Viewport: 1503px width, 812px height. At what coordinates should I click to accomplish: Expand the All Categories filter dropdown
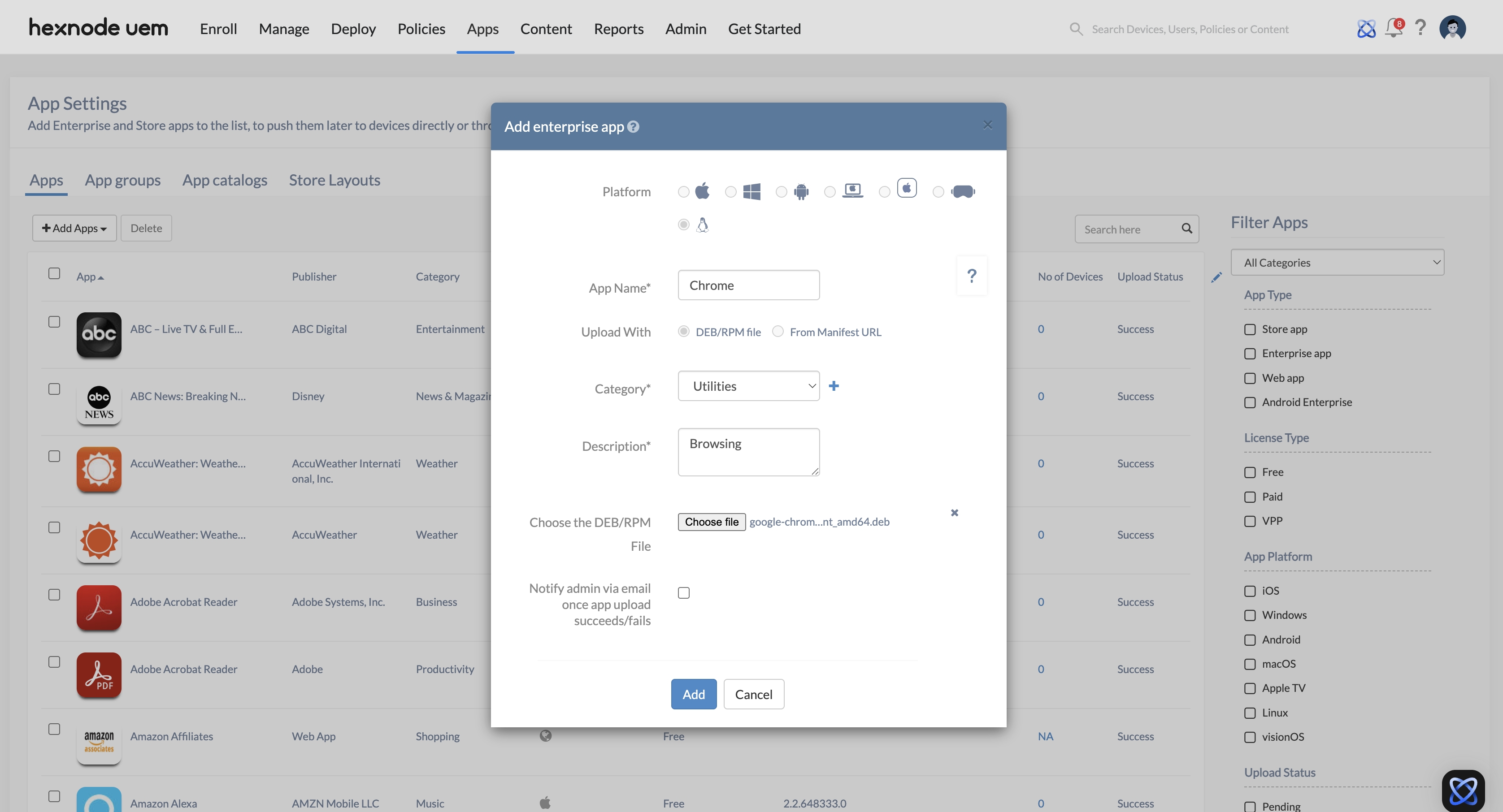pyautogui.click(x=1337, y=262)
